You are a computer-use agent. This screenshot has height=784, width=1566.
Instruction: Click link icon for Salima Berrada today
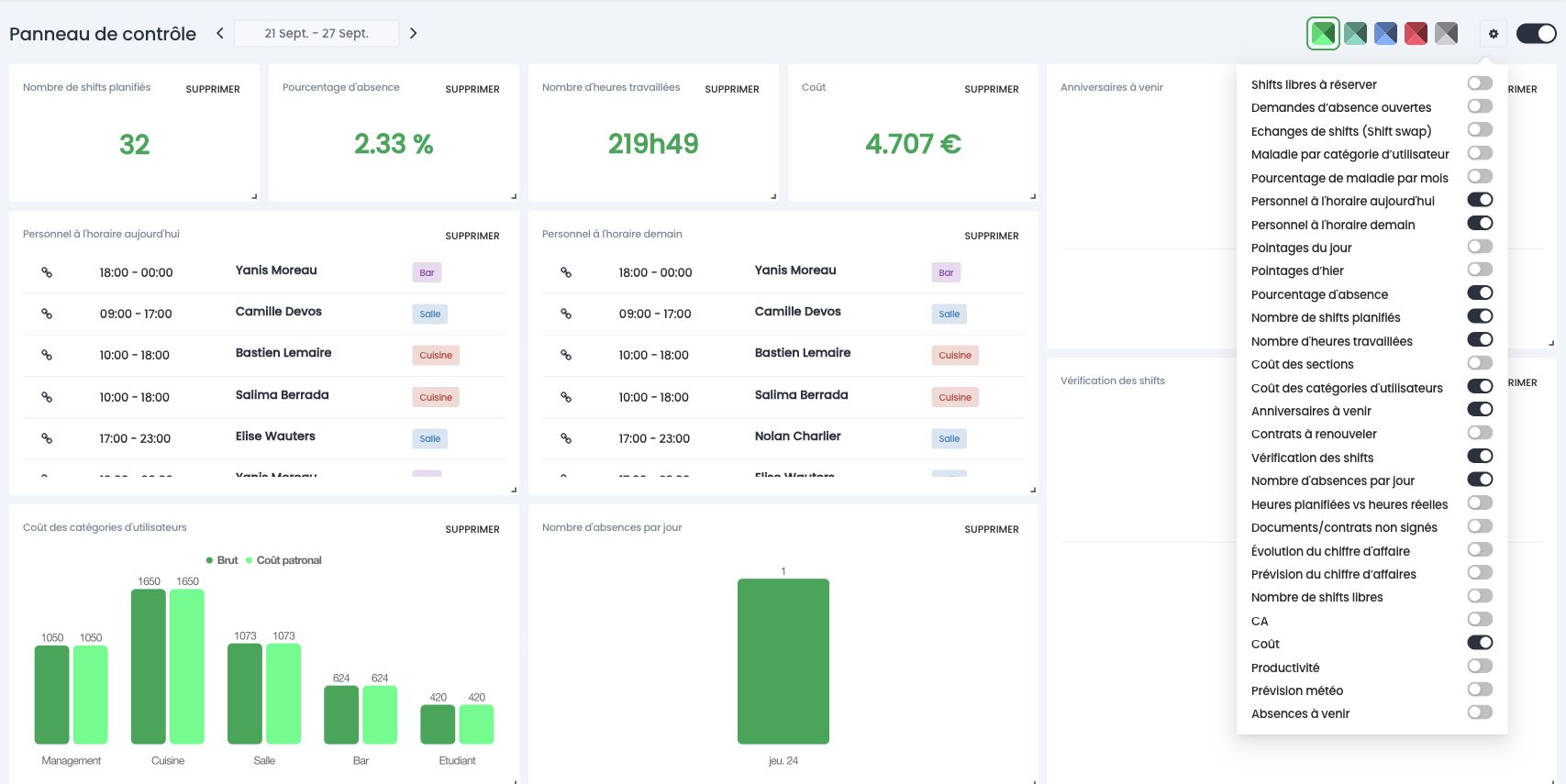pyautogui.click(x=47, y=397)
